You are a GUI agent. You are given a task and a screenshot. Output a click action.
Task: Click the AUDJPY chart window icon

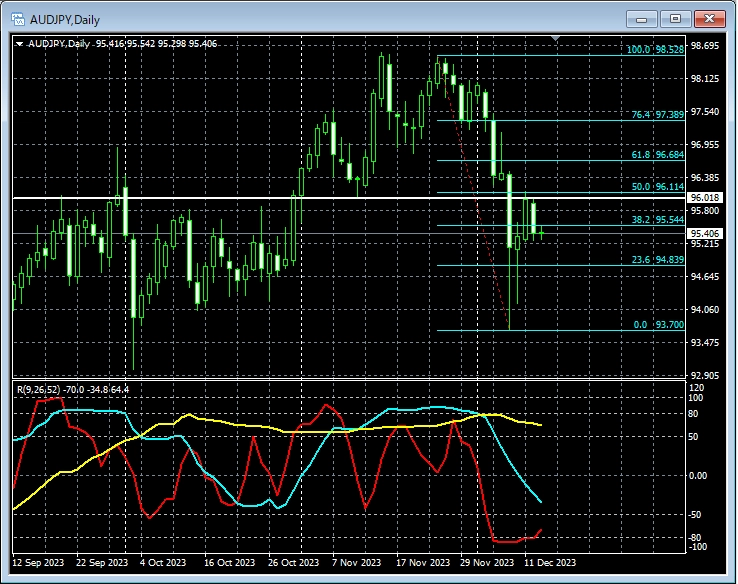[x=18, y=19]
